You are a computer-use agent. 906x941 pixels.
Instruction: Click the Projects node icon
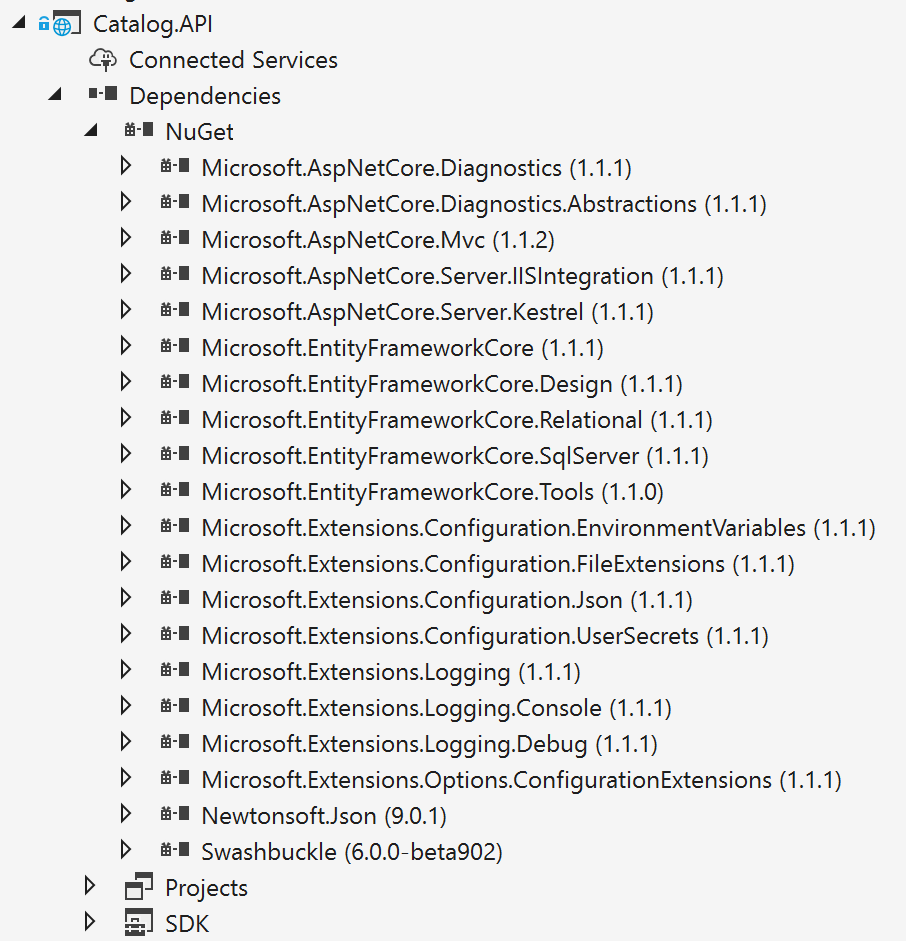tap(138, 888)
